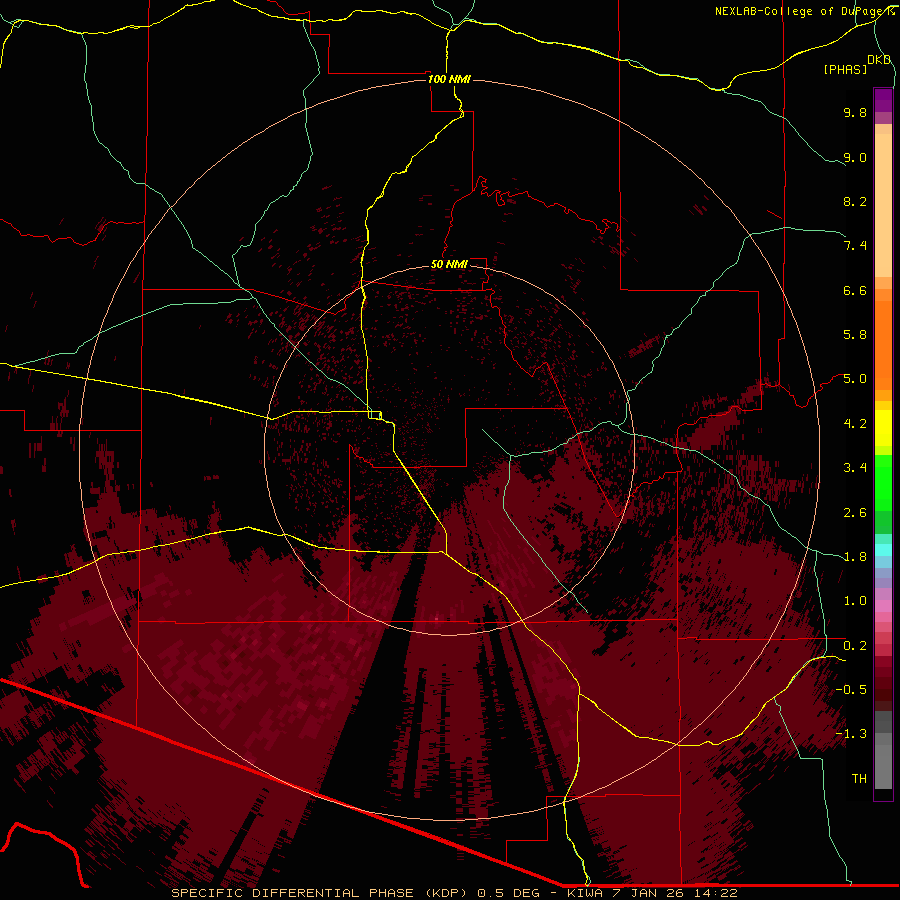Pick the bright yellow color bar segment
The width and height of the screenshot is (900, 900).
(883, 428)
